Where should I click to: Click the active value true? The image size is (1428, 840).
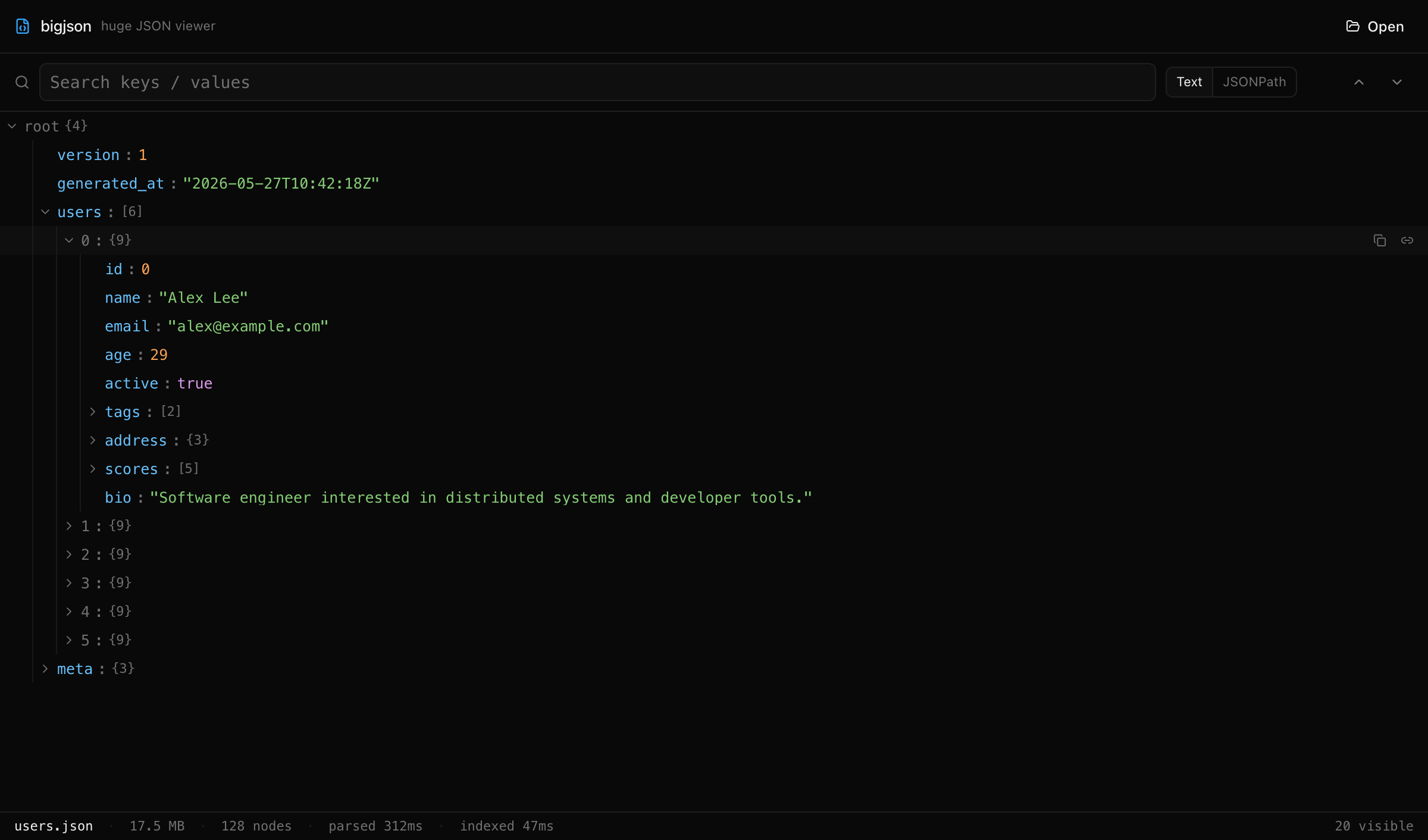click(195, 383)
